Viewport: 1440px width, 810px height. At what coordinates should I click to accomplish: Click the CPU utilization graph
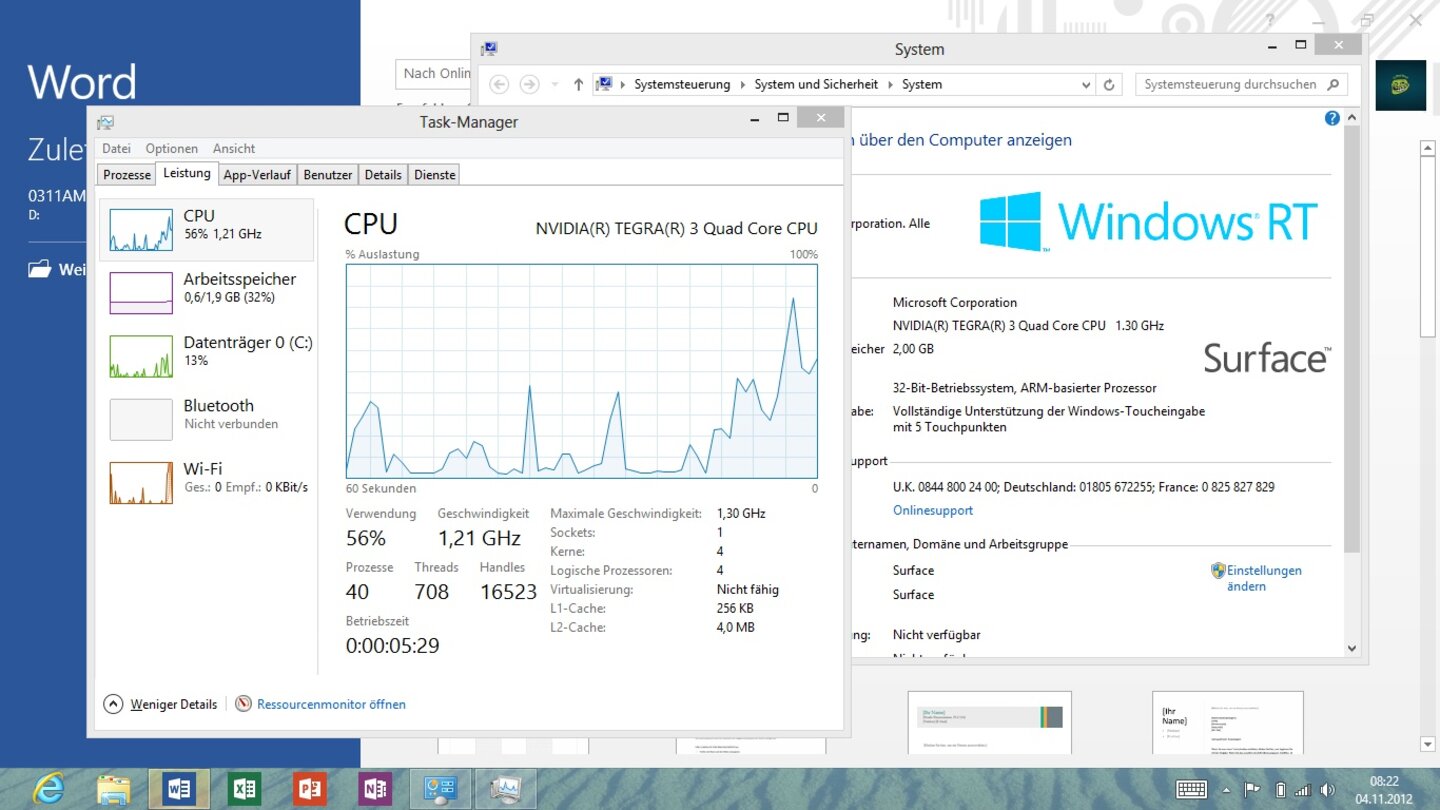click(582, 371)
